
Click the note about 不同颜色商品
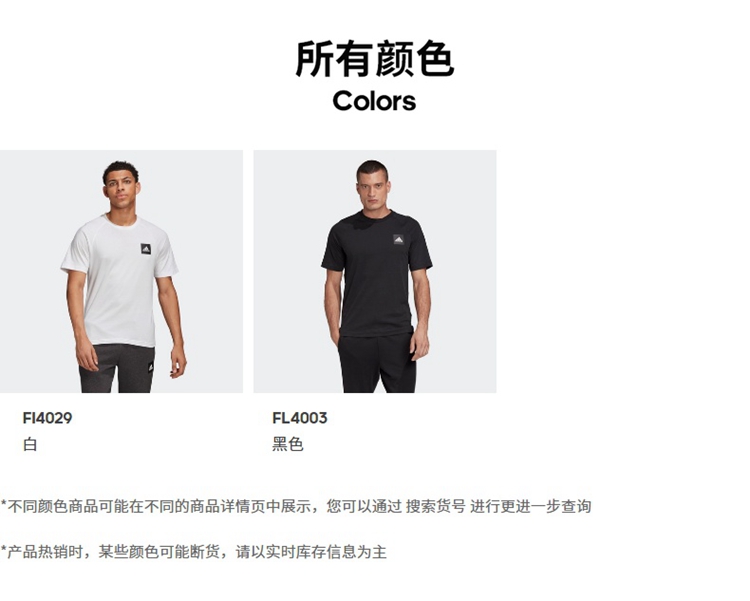(x=296, y=506)
